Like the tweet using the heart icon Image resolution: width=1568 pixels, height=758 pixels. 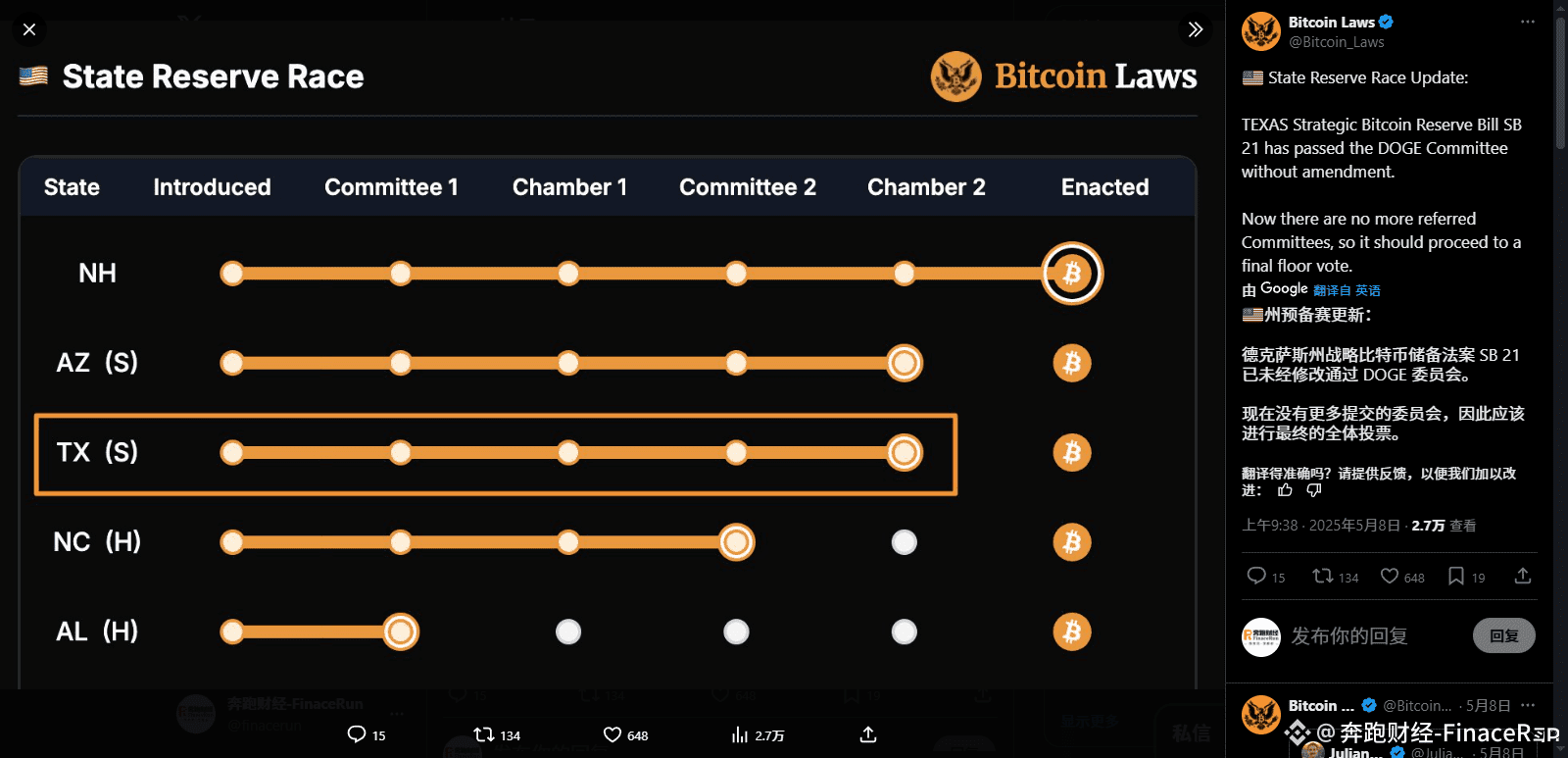[1388, 577]
